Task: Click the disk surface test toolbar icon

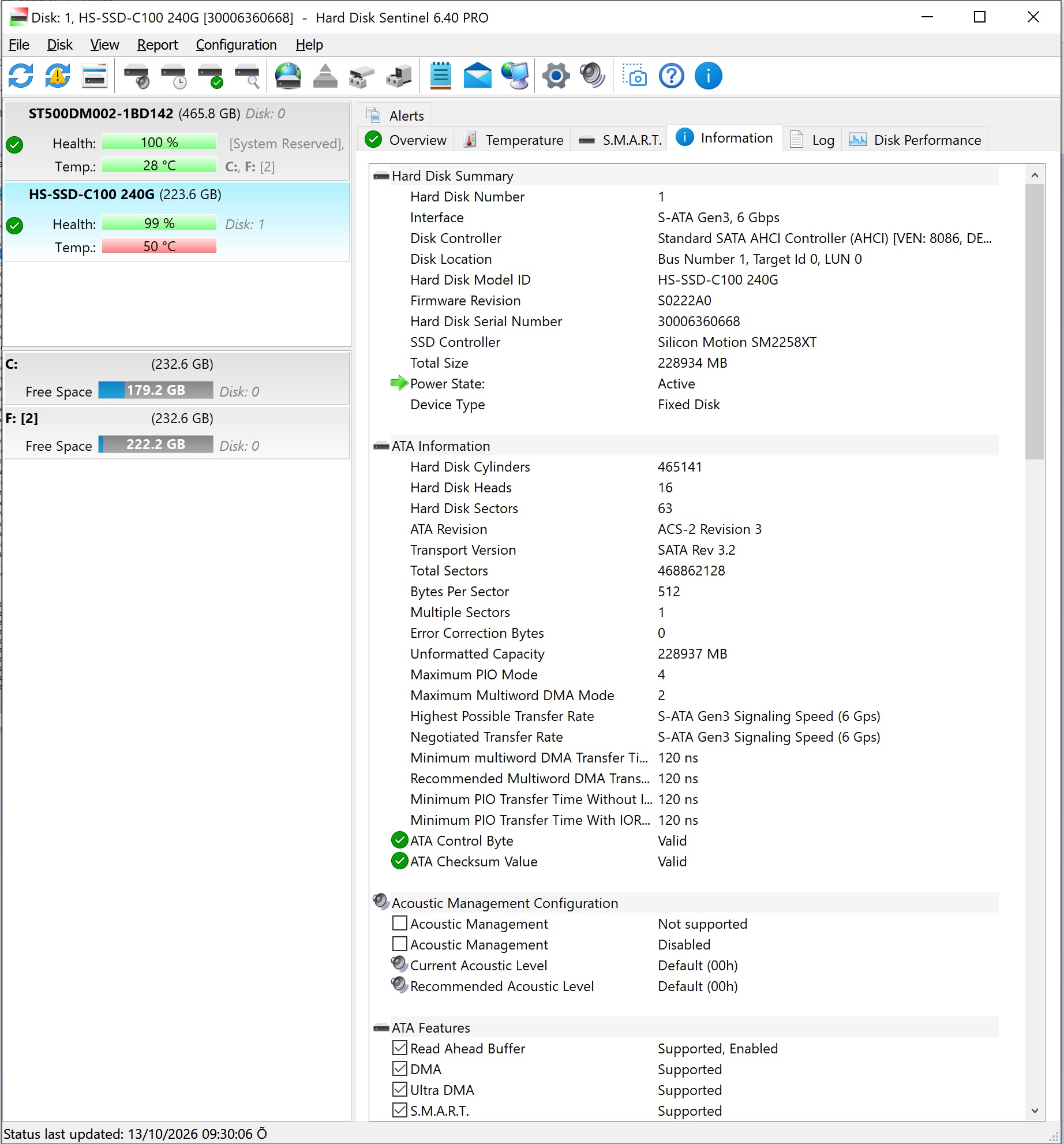Action: [x=95, y=76]
